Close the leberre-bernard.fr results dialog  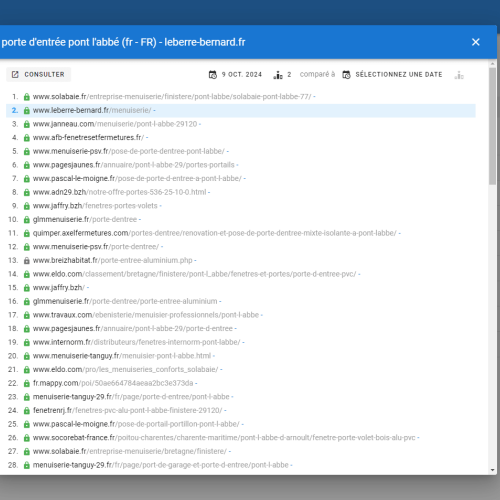[x=476, y=42]
